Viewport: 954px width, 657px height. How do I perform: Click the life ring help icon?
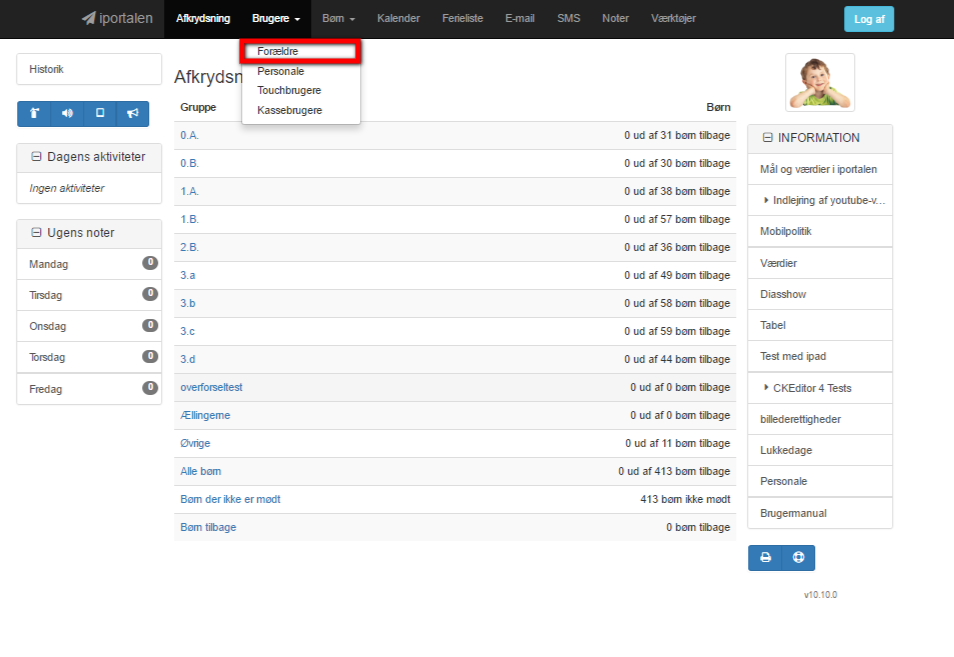click(798, 557)
